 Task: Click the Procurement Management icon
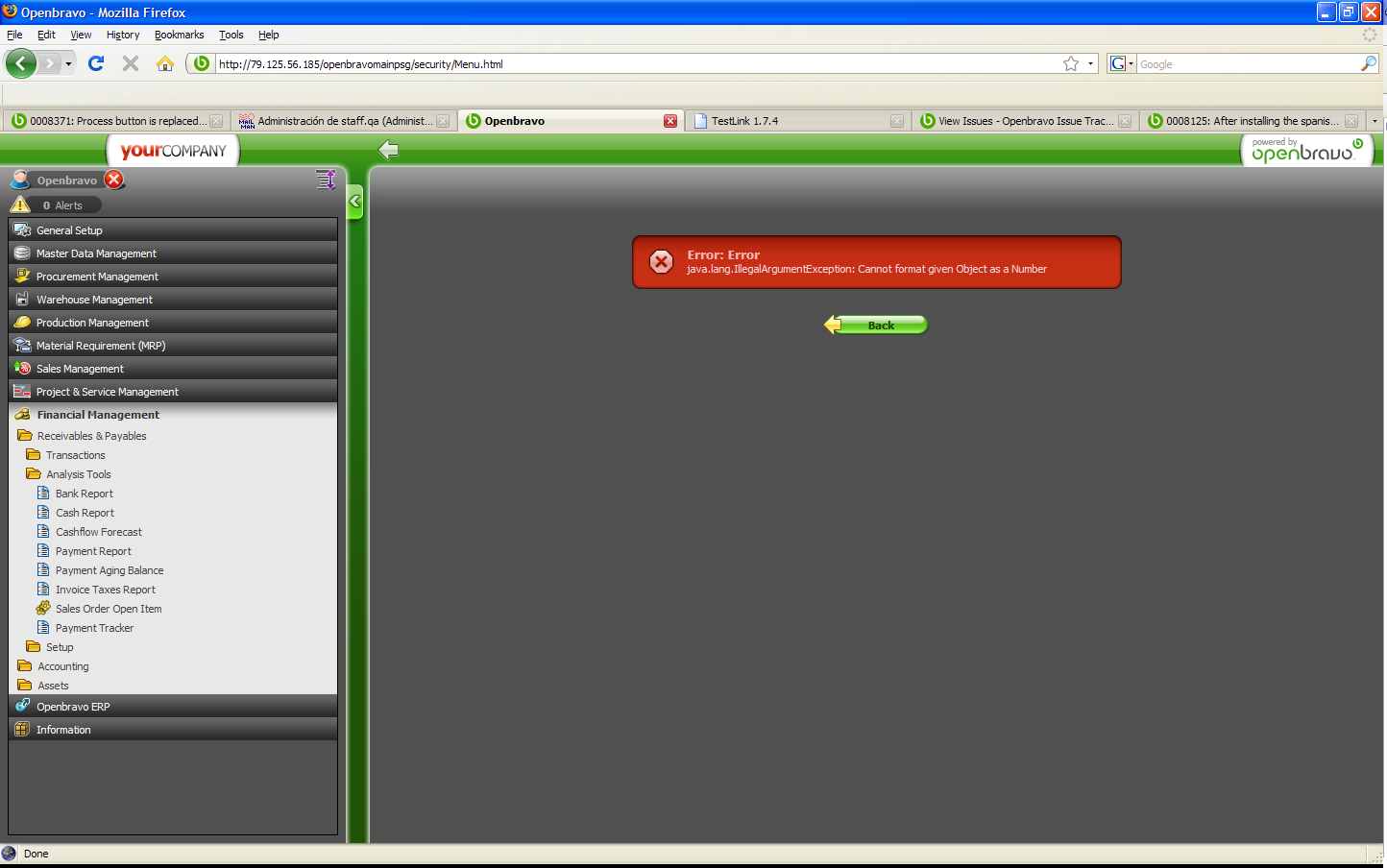coord(22,277)
